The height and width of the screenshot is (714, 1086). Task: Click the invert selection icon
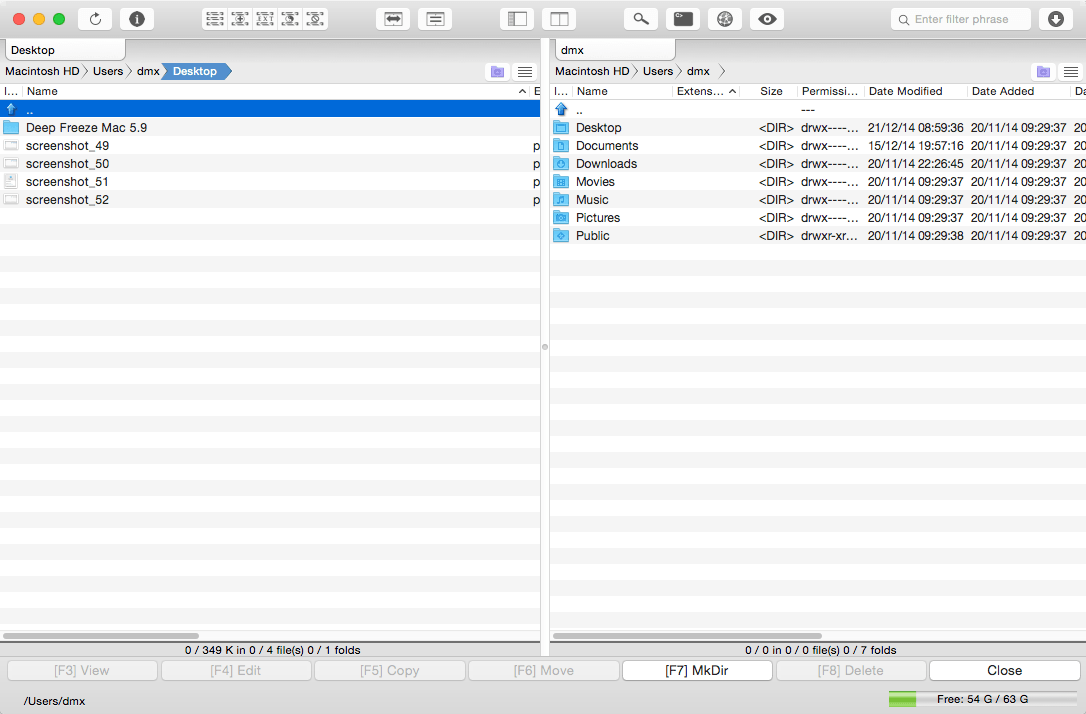pos(290,19)
